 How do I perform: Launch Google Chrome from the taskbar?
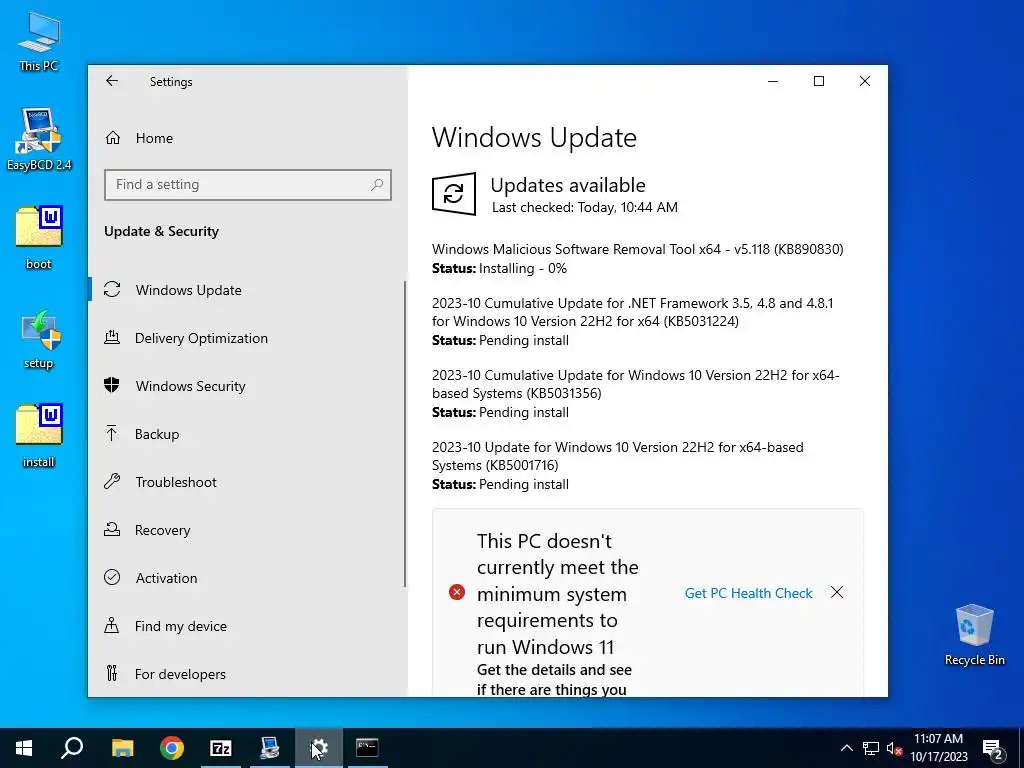172,748
